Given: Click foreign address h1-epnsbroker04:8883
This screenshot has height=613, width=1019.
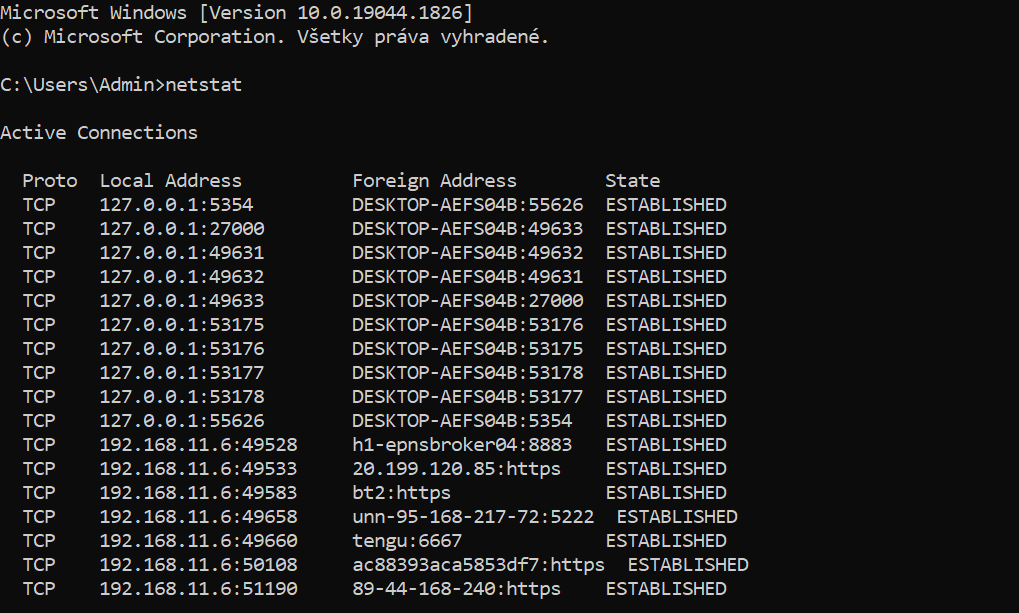Looking at the screenshot, I should tap(461, 445).
